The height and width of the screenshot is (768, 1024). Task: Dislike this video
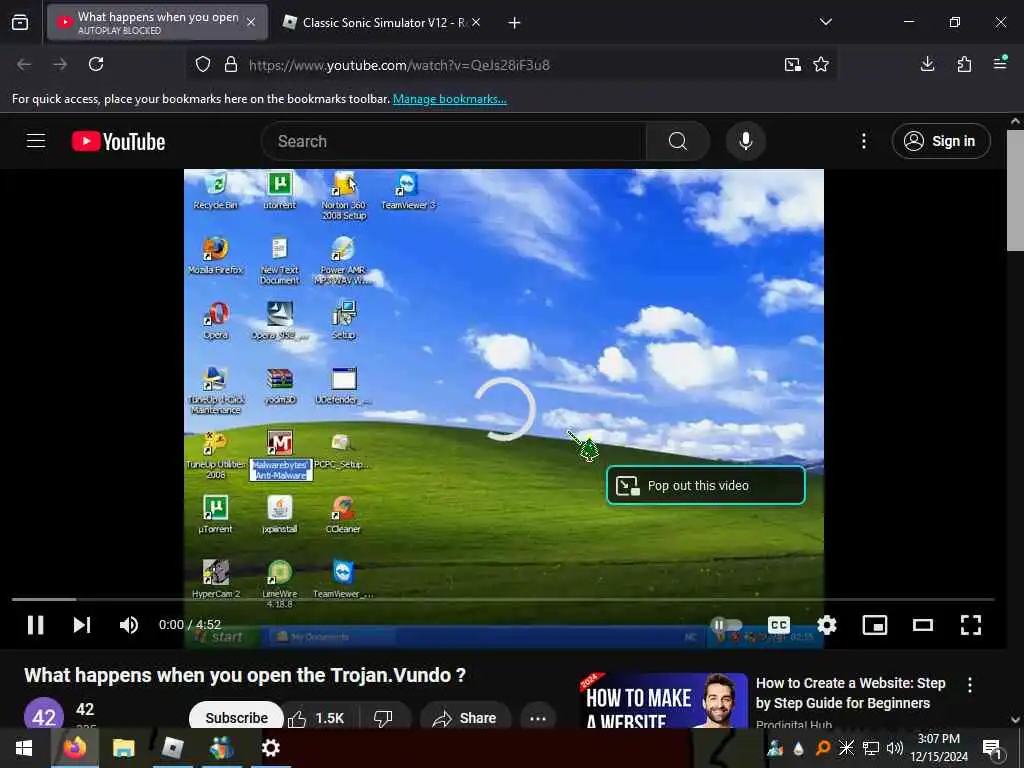pos(383,718)
